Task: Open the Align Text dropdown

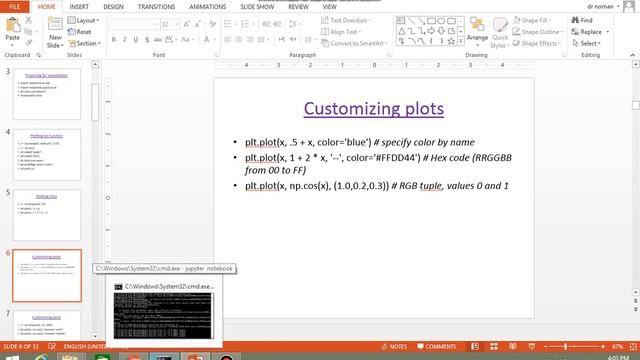Action: pyautogui.click(x=341, y=31)
